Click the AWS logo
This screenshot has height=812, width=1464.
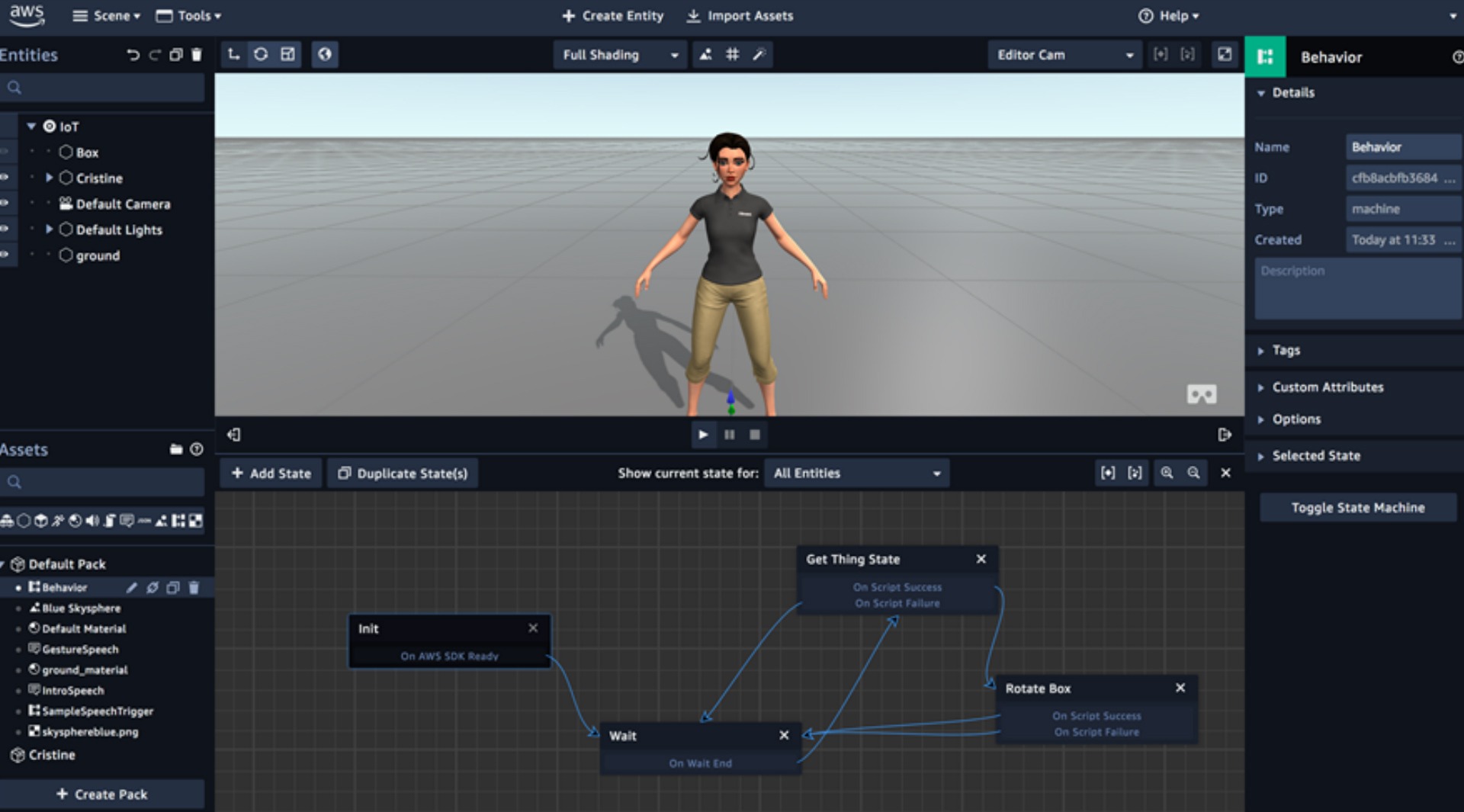coord(27,15)
